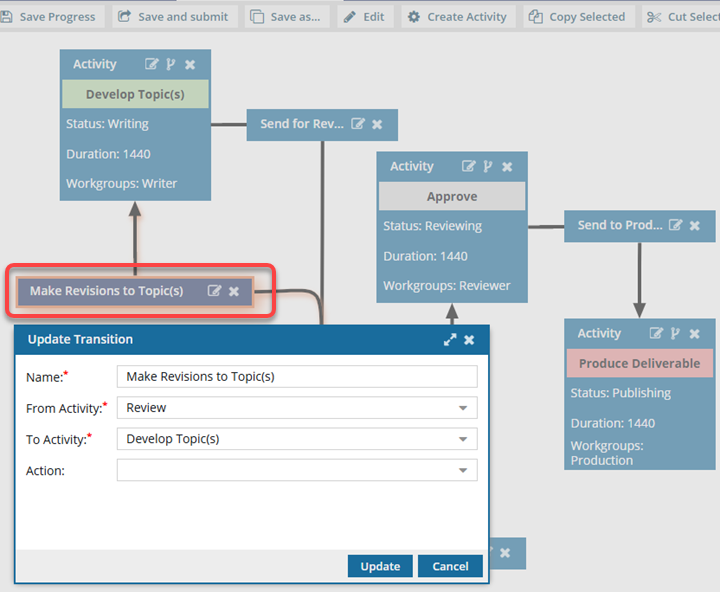
Task: Select Create Activity in toolbar
Action: tap(458, 17)
